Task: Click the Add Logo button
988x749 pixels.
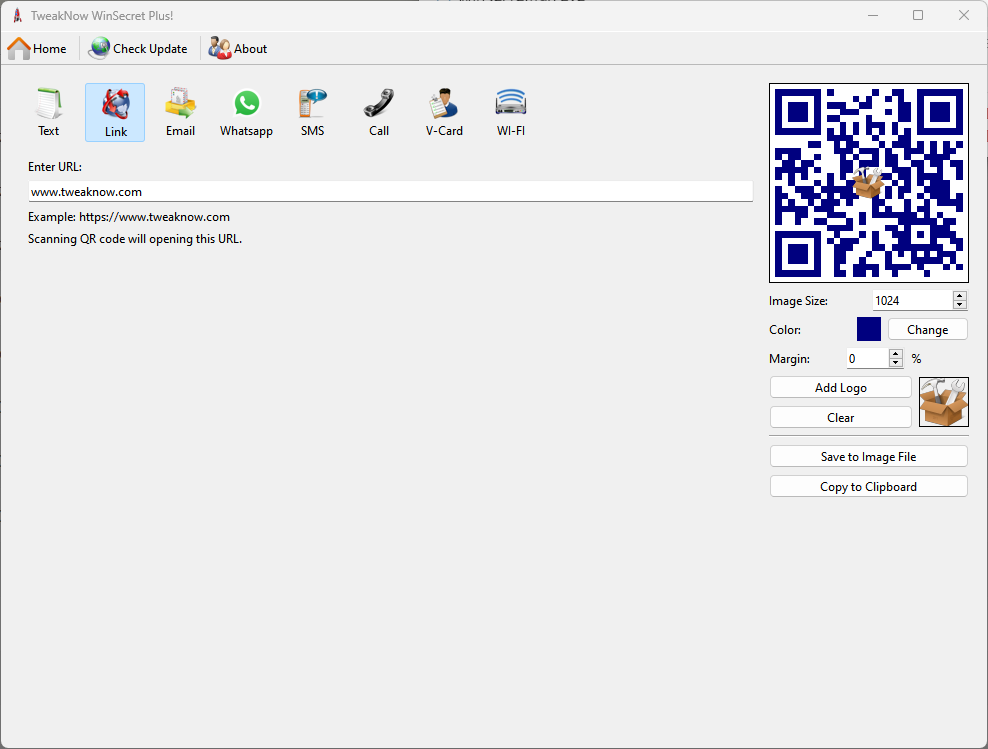Action: click(x=841, y=387)
